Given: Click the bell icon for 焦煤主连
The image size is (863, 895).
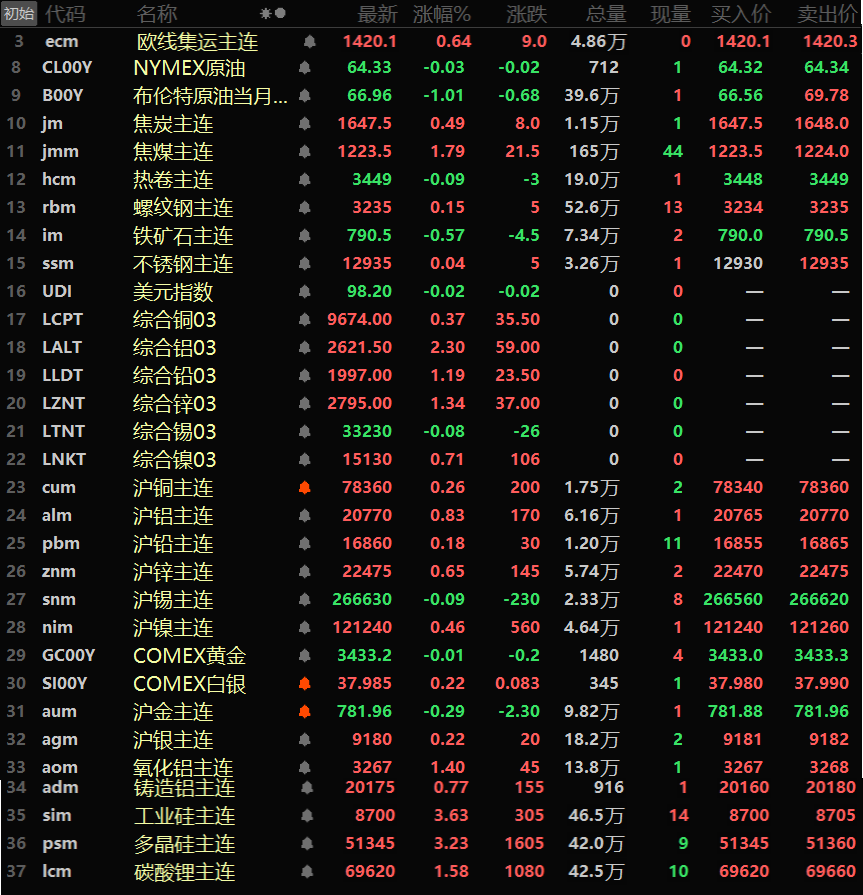Looking at the screenshot, I should click(x=304, y=152).
